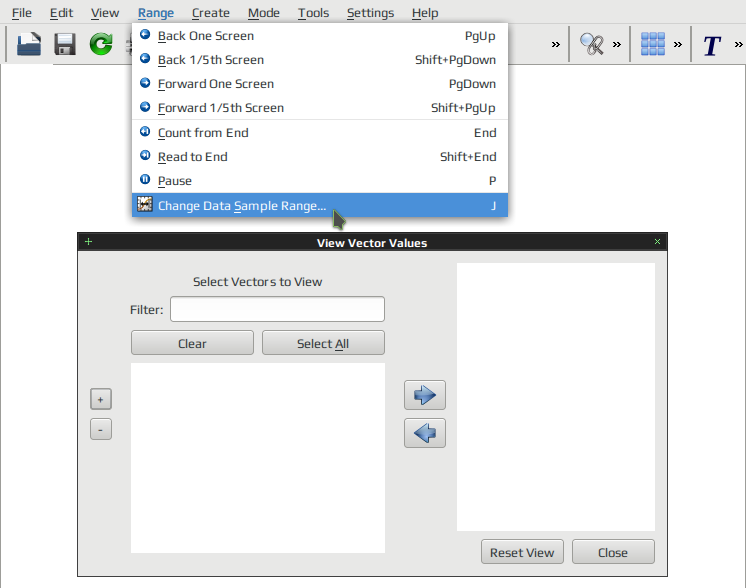The width and height of the screenshot is (746, 588).
Task: Select the text label T tool
Action: click(x=712, y=45)
